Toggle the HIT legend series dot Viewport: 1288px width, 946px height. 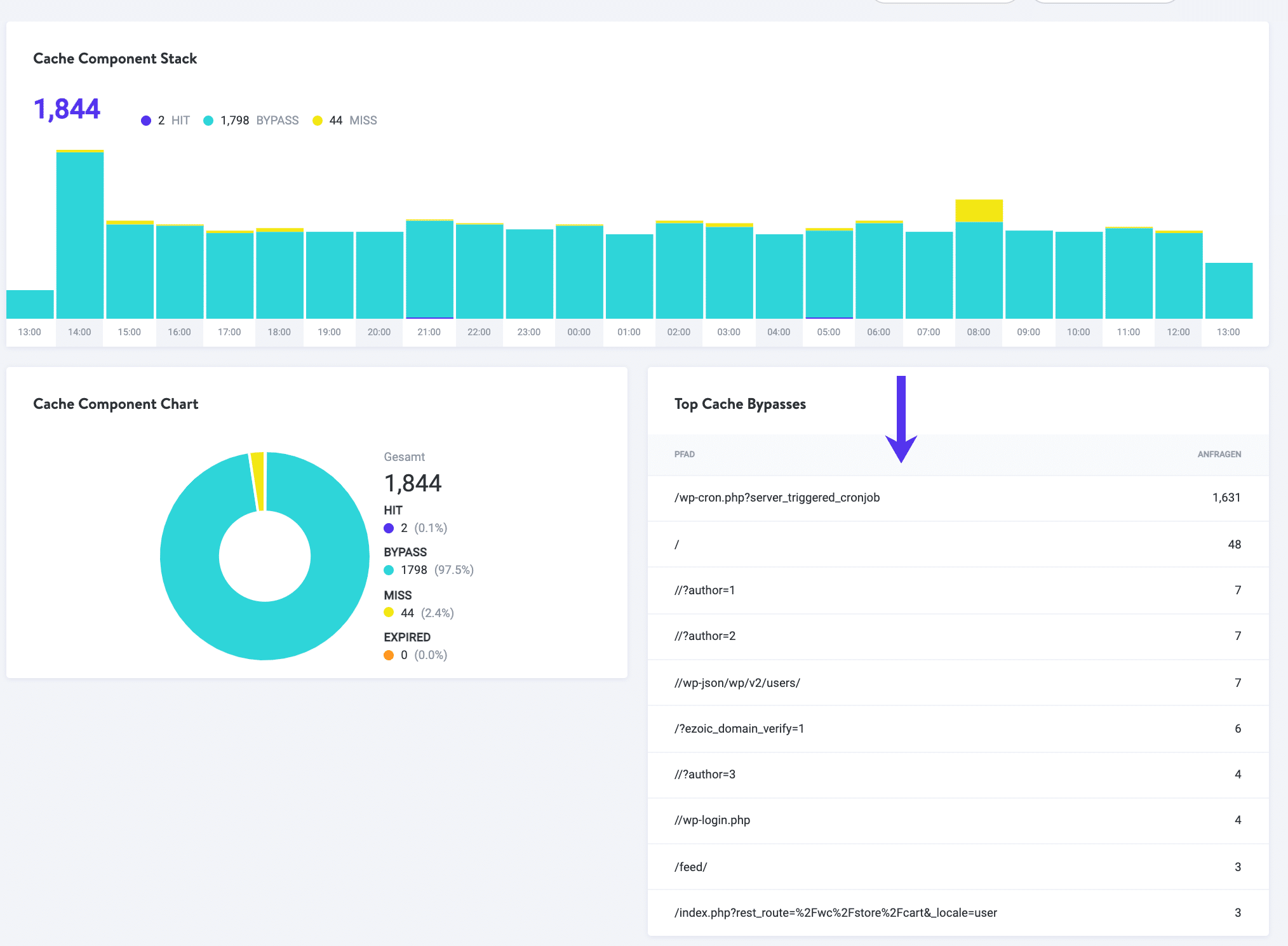pyautogui.click(x=146, y=121)
